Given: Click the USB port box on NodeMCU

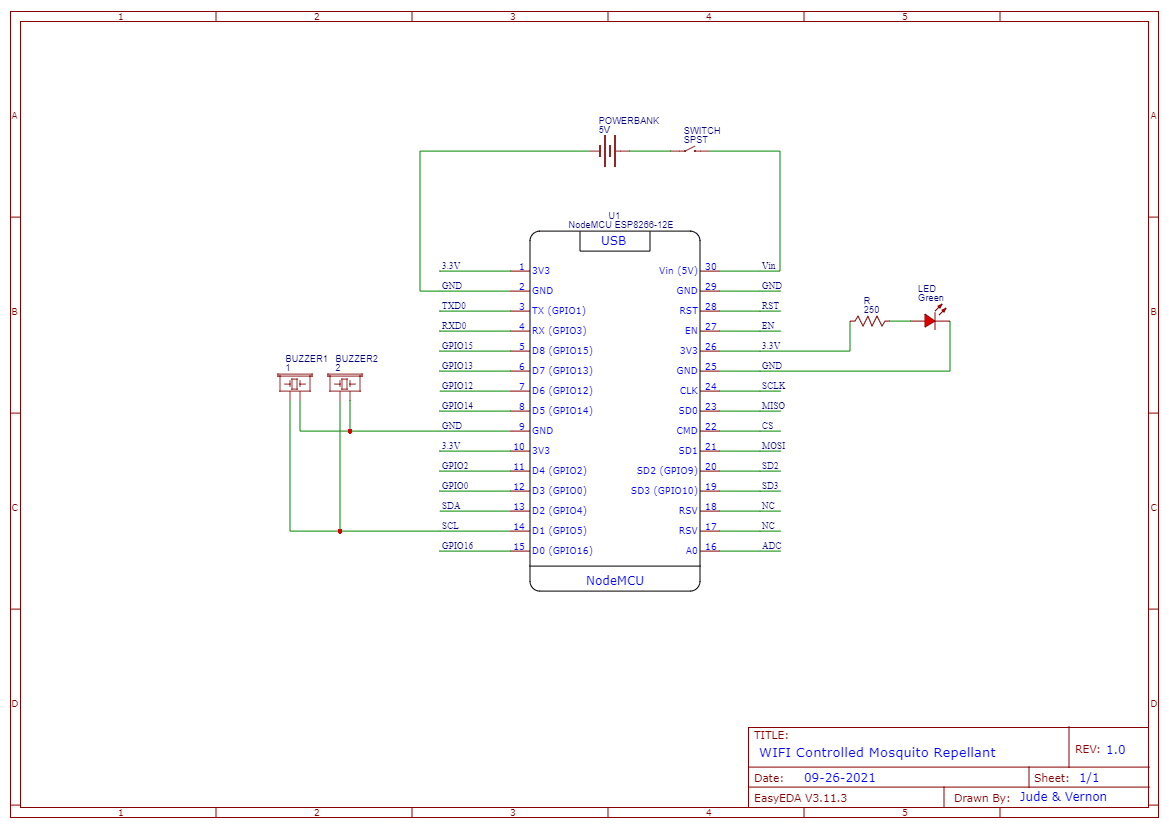Looking at the screenshot, I should tap(613, 241).
